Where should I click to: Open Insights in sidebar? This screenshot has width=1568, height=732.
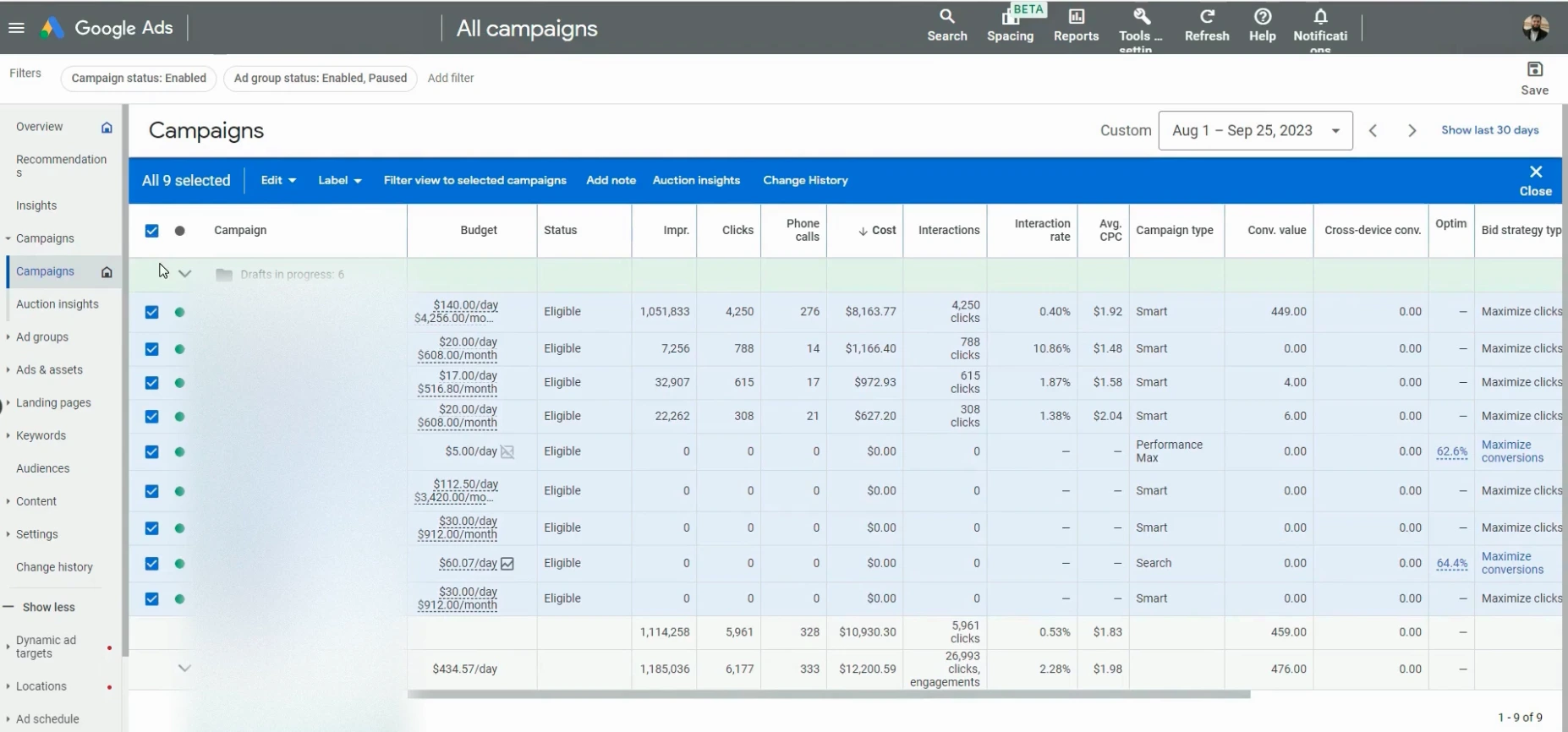pos(36,205)
